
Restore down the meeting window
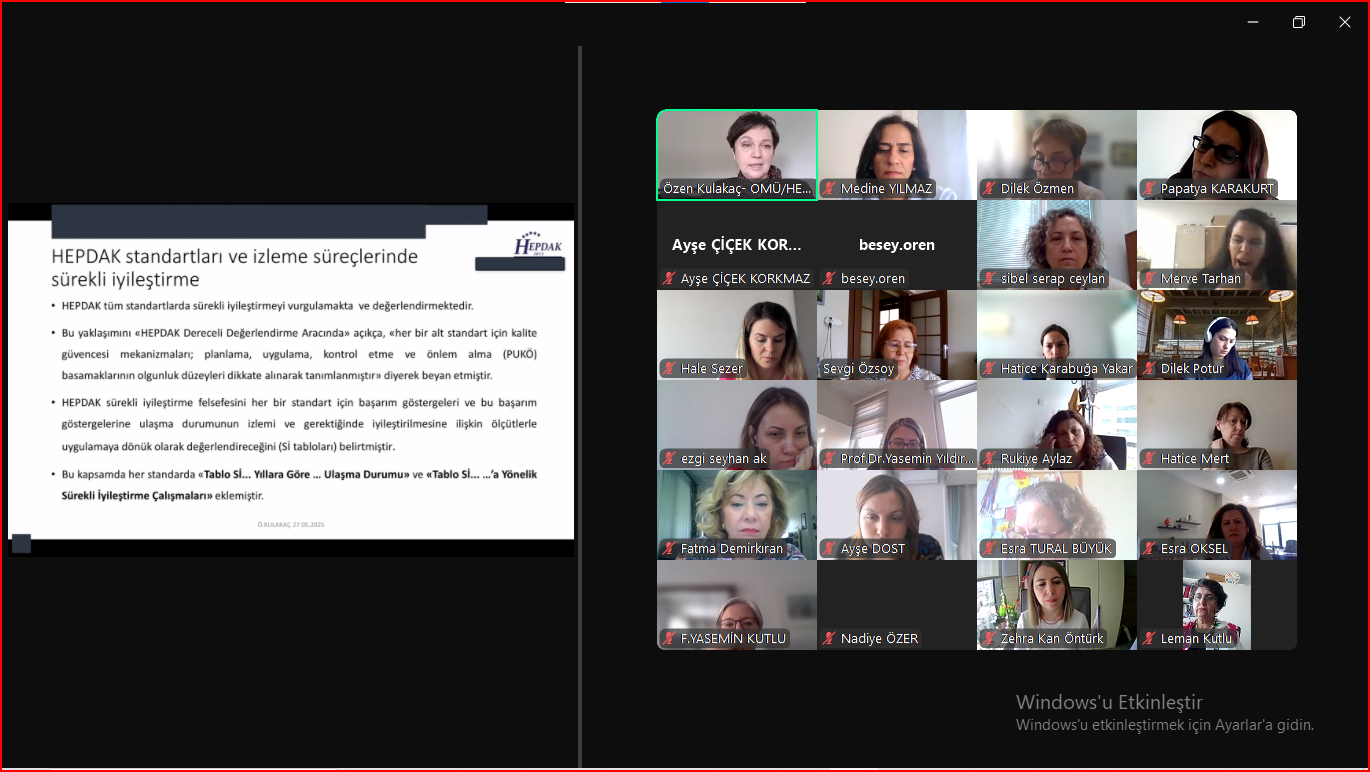(x=1298, y=22)
